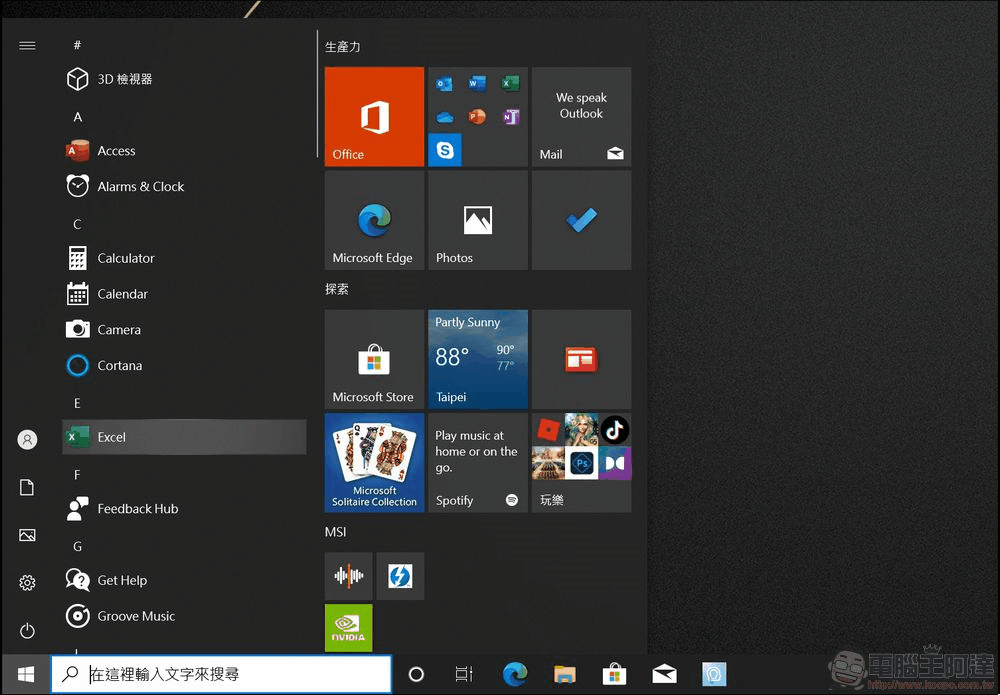
Task: Click the Power icon in the Start rail
Action: (27, 631)
